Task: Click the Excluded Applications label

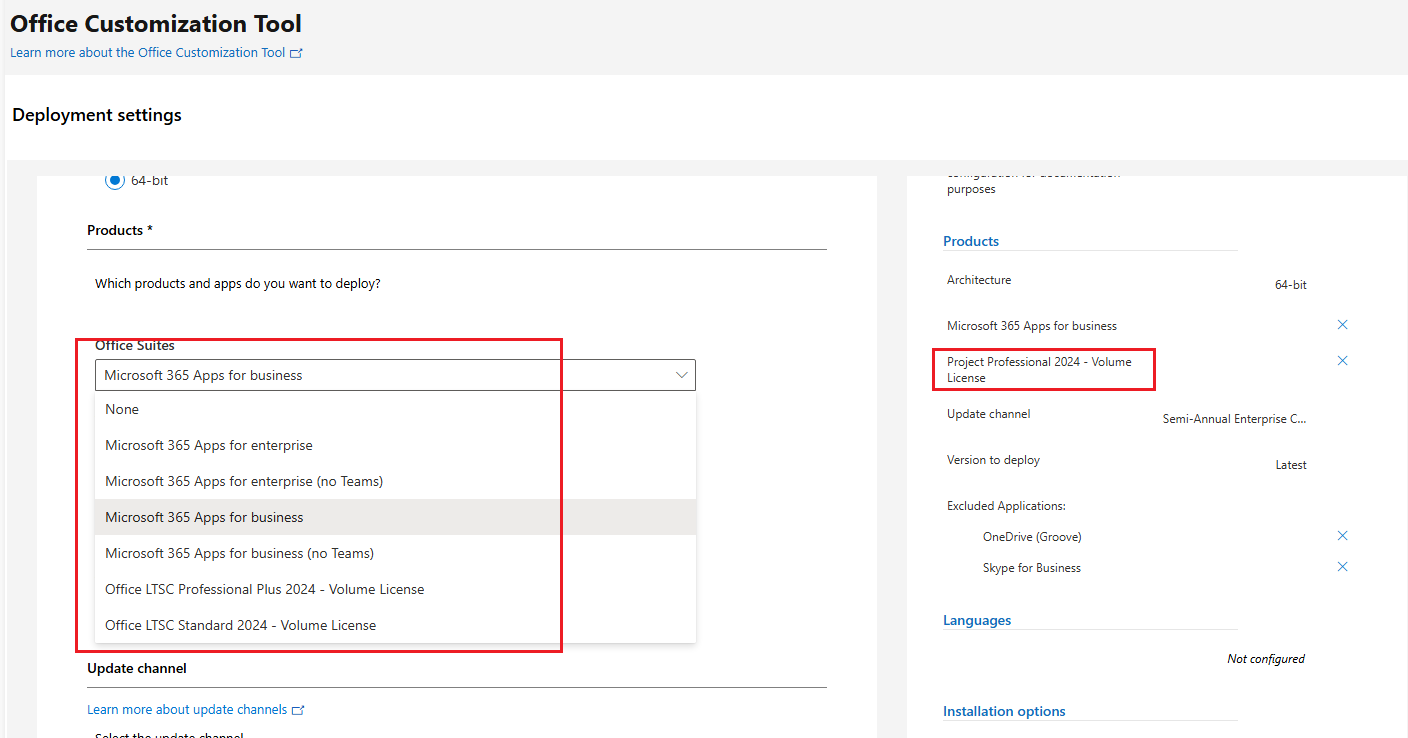Action: tap(1006, 506)
